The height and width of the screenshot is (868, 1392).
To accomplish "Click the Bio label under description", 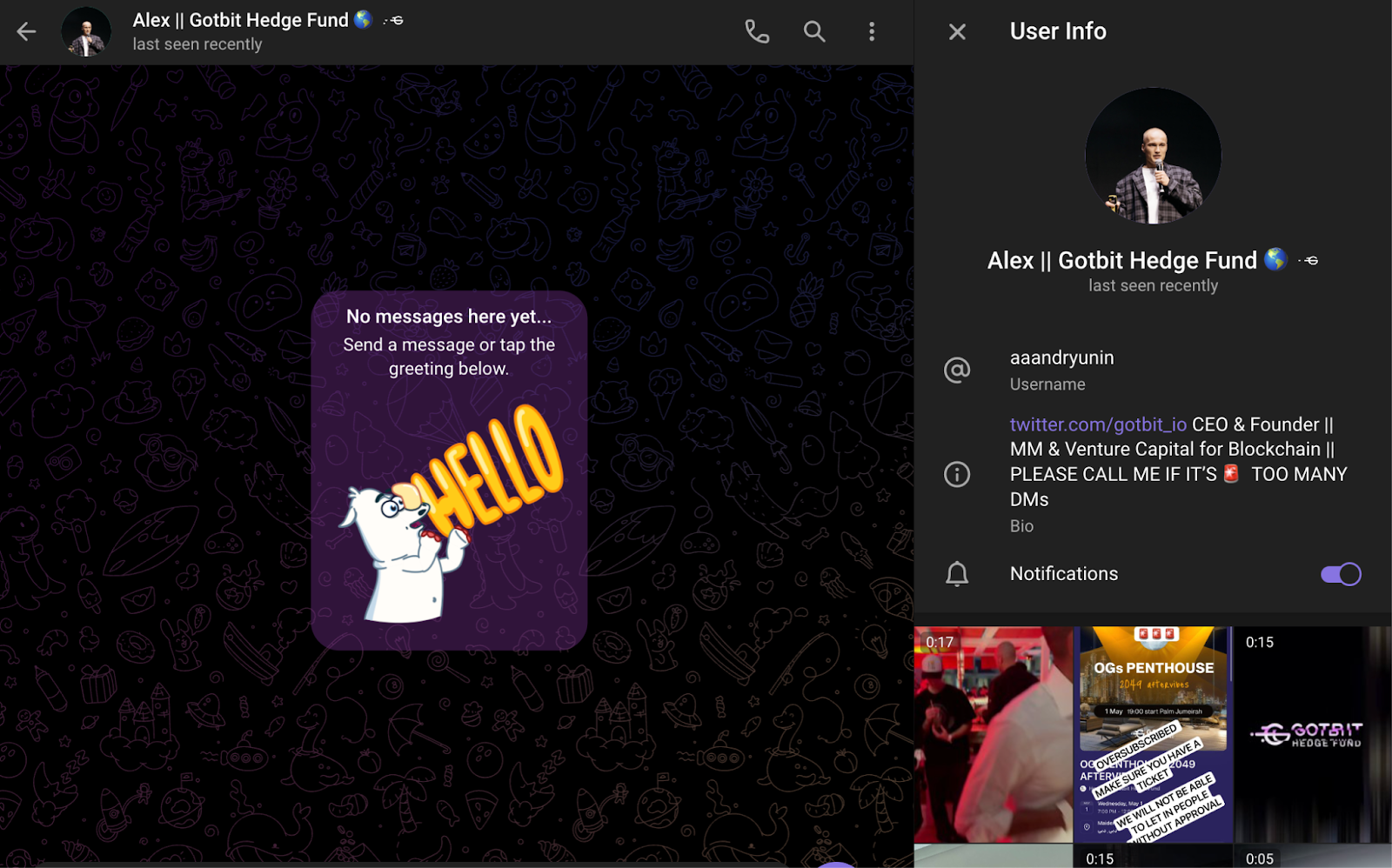I will [1021, 526].
